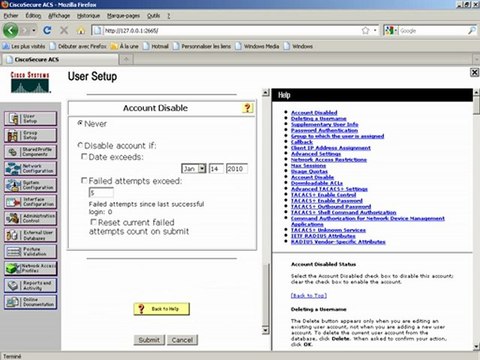Close the help panel X icon
Image resolution: width=480 pixels, height=360 pixels.
pyautogui.click(x=474, y=72)
